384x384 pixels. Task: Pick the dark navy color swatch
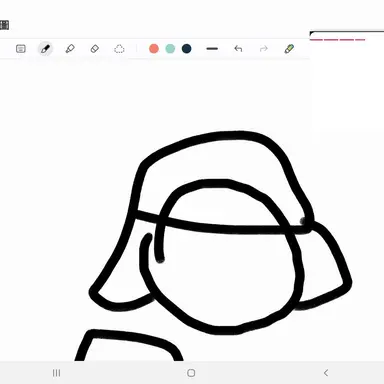pos(187,49)
